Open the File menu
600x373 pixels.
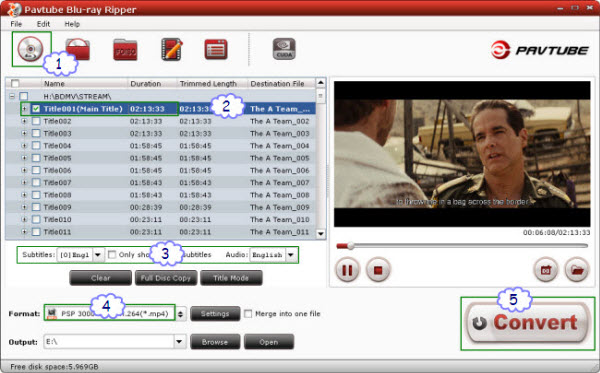(x=16, y=24)
